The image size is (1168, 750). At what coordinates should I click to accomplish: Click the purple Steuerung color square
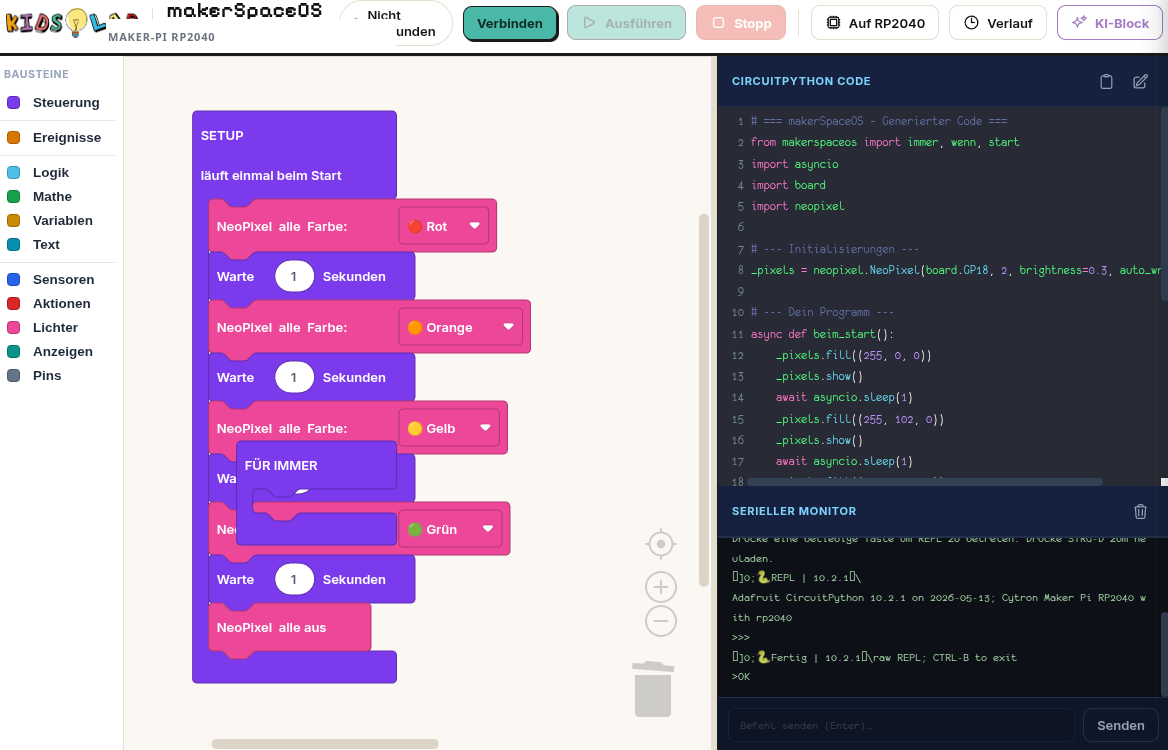[x=13, y=103]
